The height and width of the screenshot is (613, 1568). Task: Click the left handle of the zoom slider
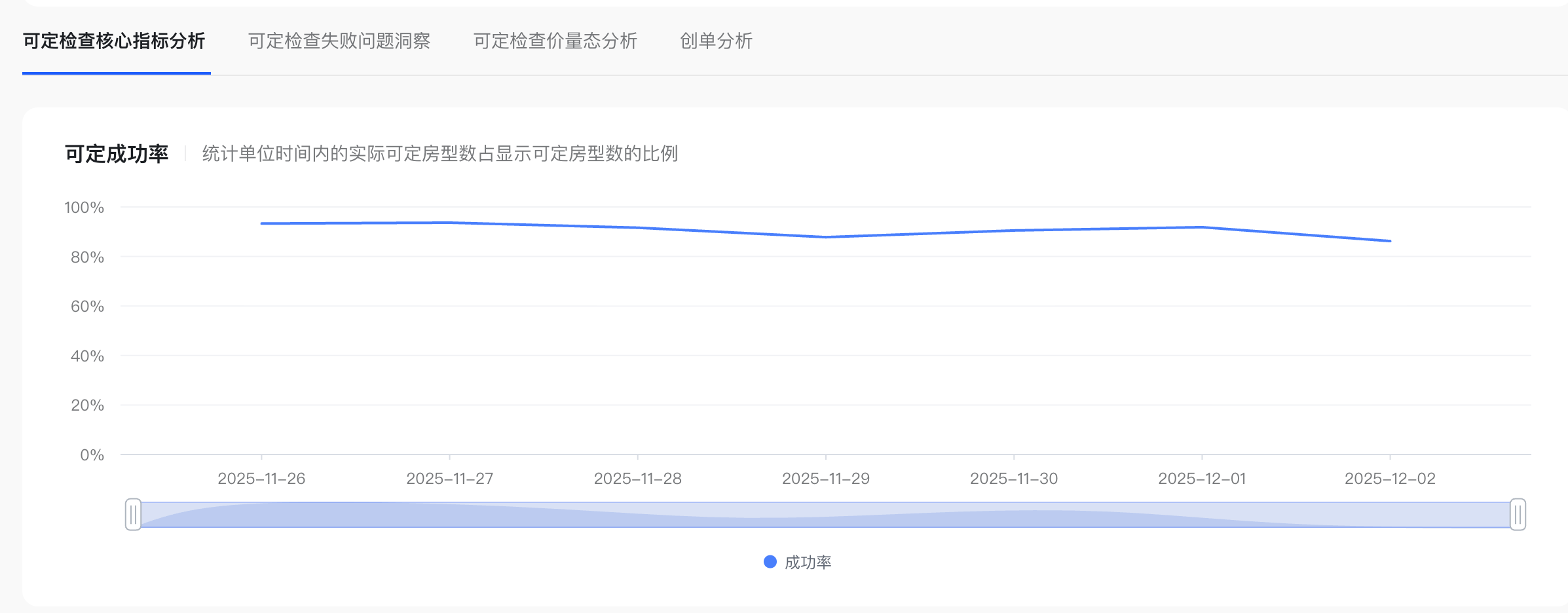click(x=133, y=515)
